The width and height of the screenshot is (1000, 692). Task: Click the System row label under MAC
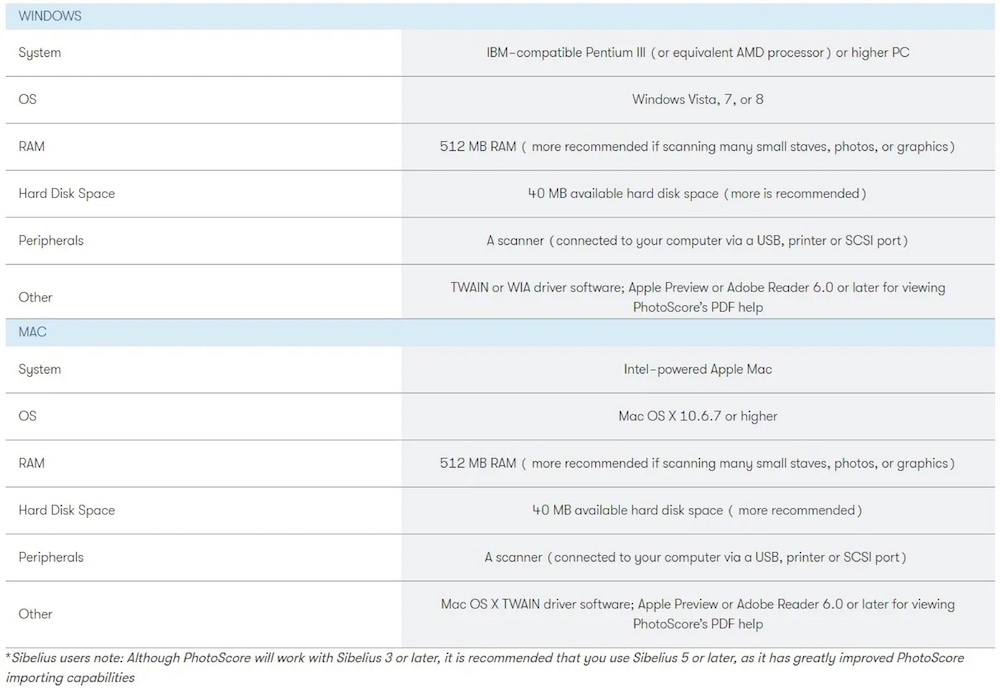[x=40, y=370]
